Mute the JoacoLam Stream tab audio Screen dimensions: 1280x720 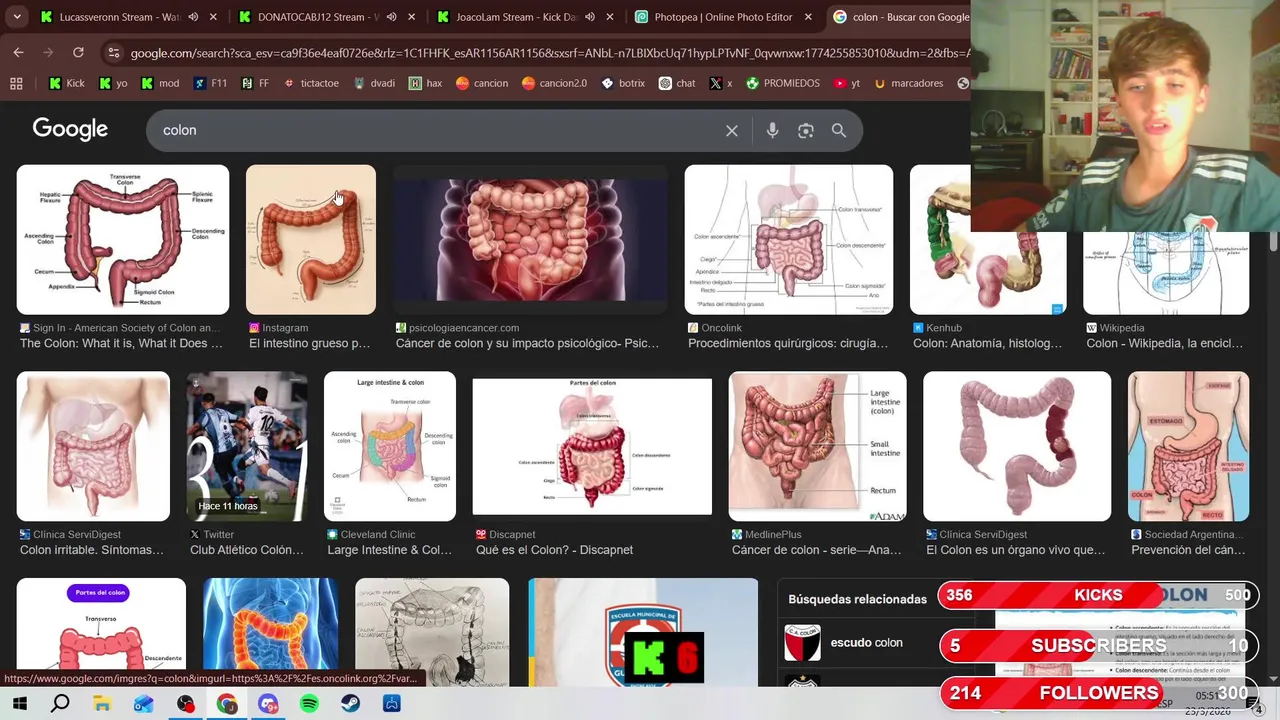[590, 17]
